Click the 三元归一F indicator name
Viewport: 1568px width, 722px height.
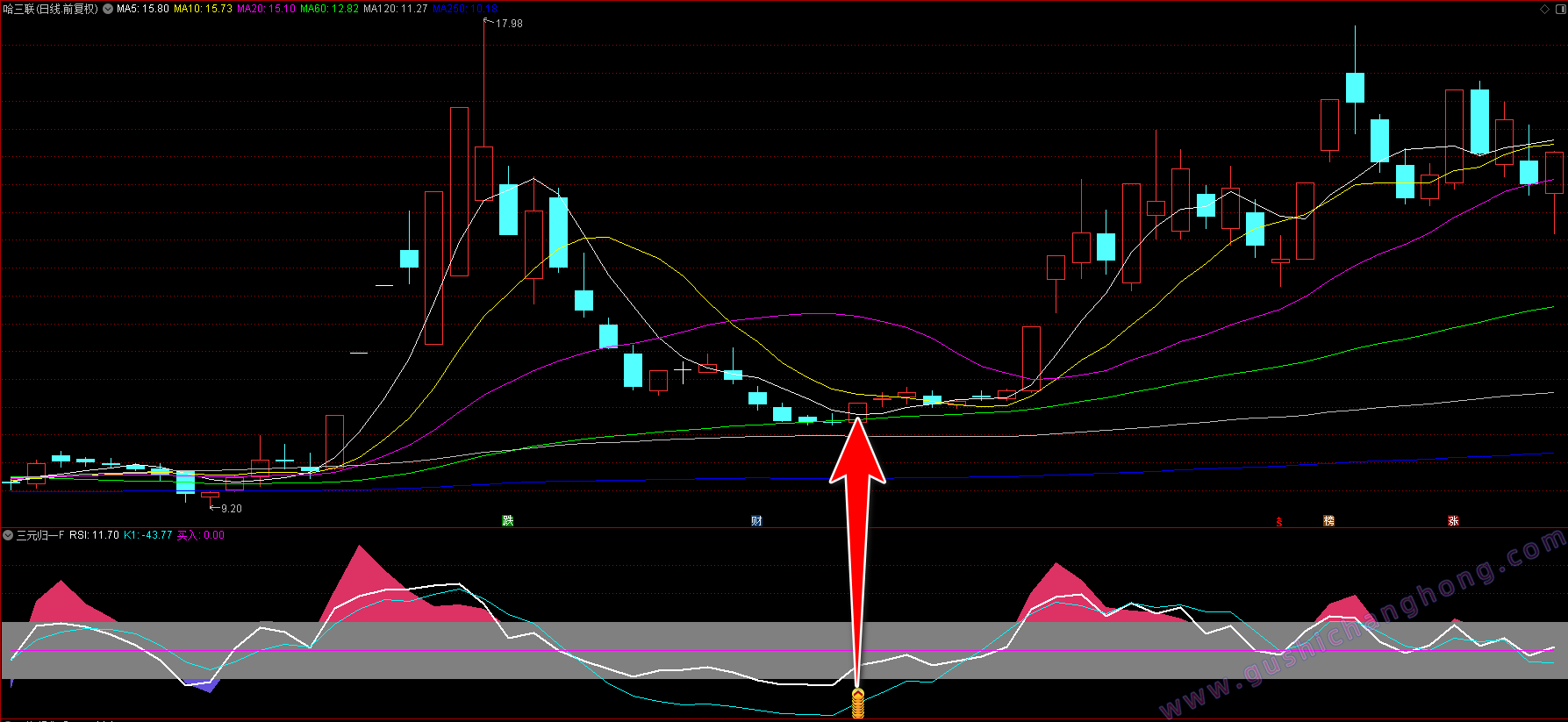(40, 535)
